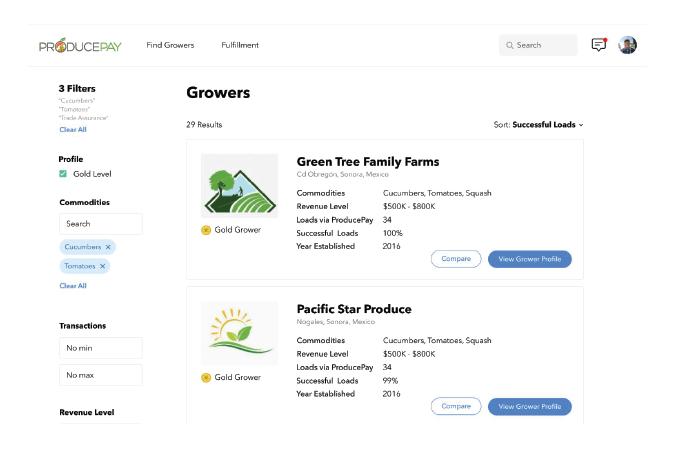Open Pacific Star Produce title
675x449 pixels.
[x=354, y=309]
